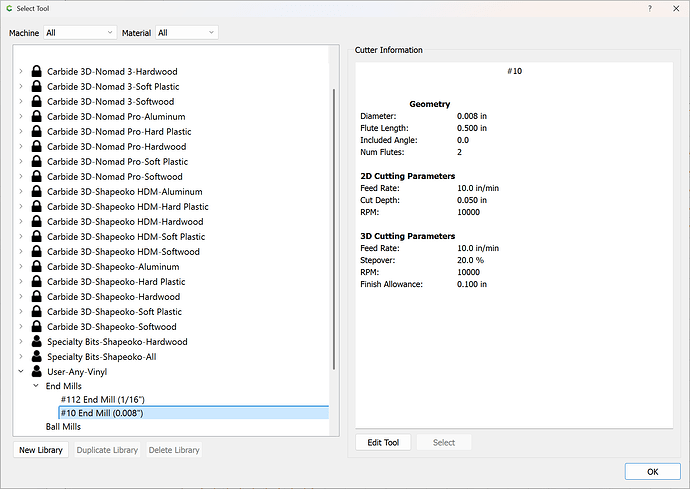Click lock icon of Carbide 3D-Shapeoko-Hard Plastic
This screenshot has height=489, width=690.
coord(37,281)
